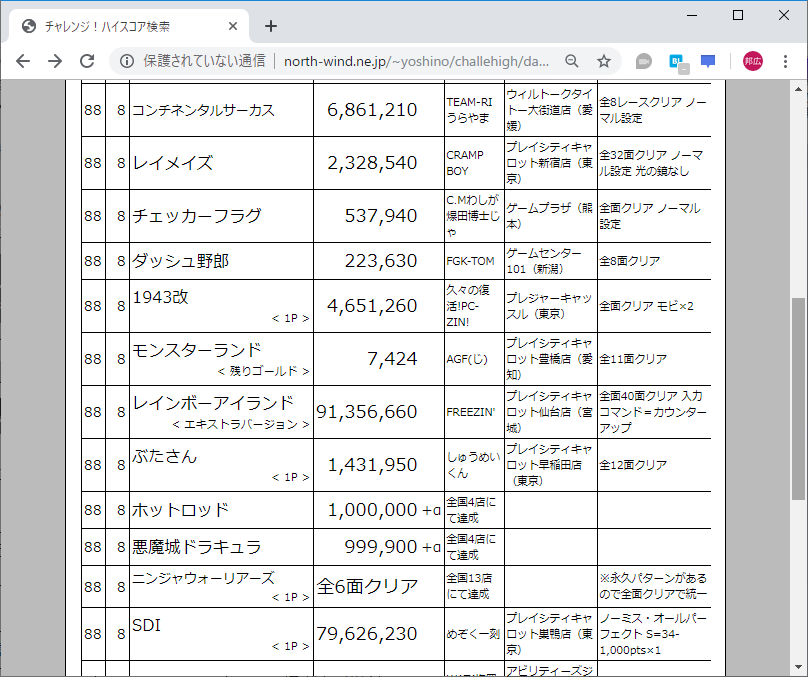Open Chrome's three-dot menu
This screenshot has width=808, height=677.
787,61
